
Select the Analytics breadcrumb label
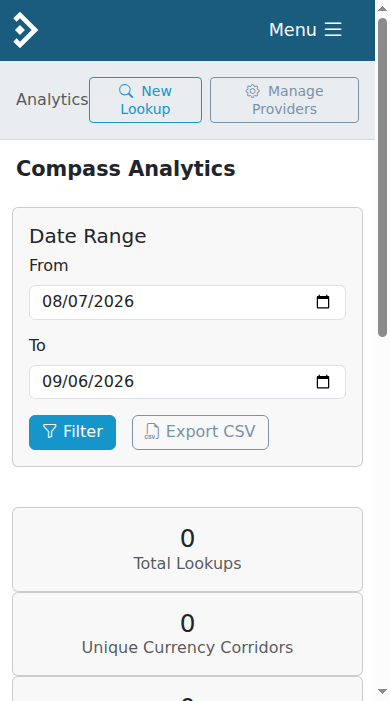(52, 99)
